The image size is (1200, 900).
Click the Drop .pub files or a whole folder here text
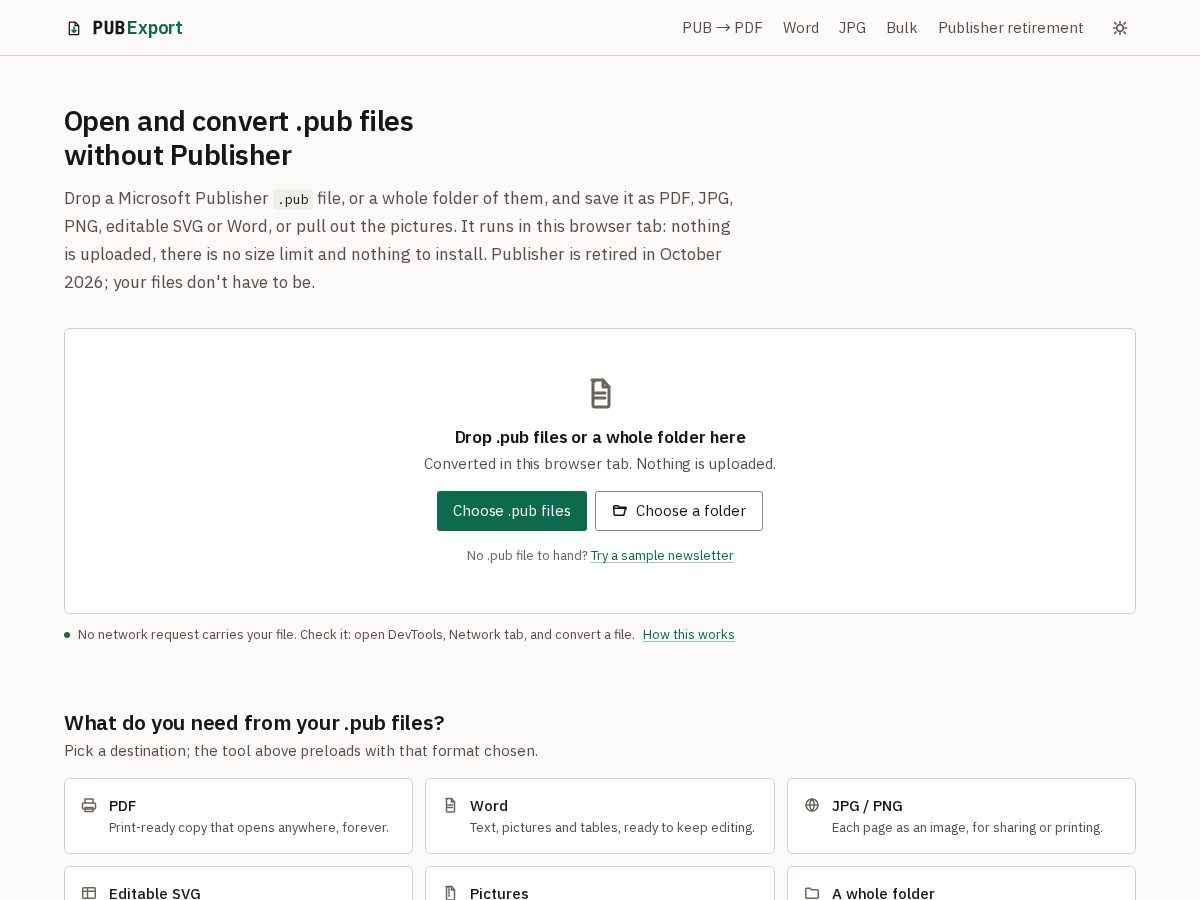coord(600,437)
